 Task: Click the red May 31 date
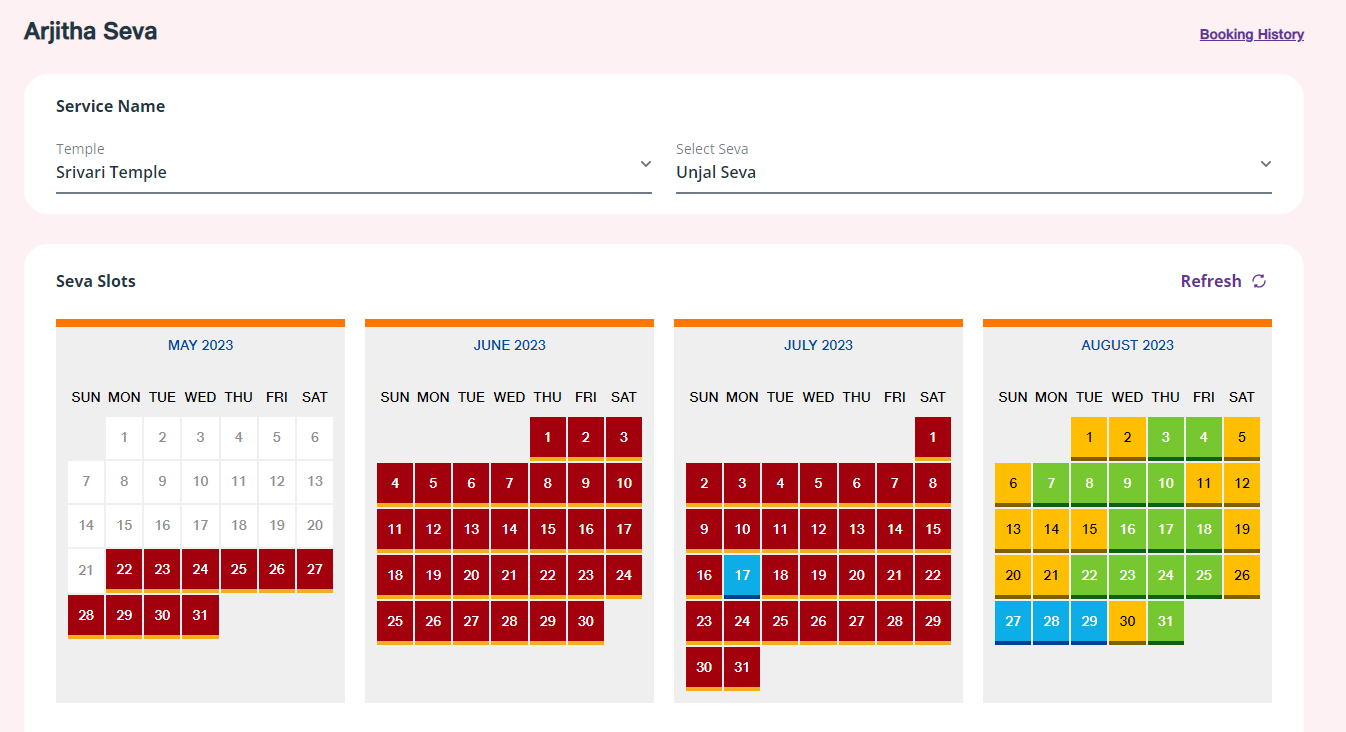pyautogui.click(x=200, y=617)
